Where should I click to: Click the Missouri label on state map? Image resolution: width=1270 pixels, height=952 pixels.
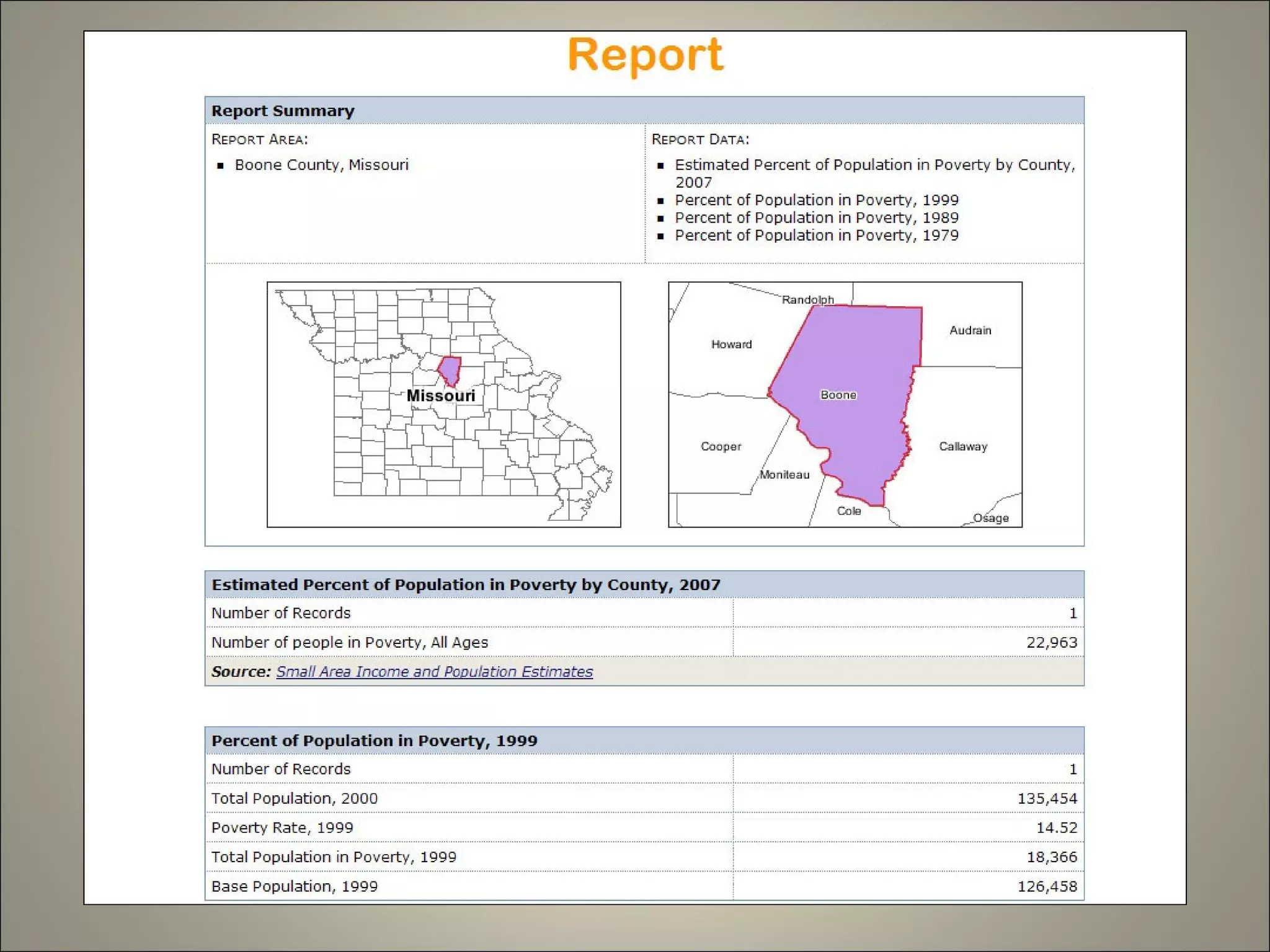(440, 396)
